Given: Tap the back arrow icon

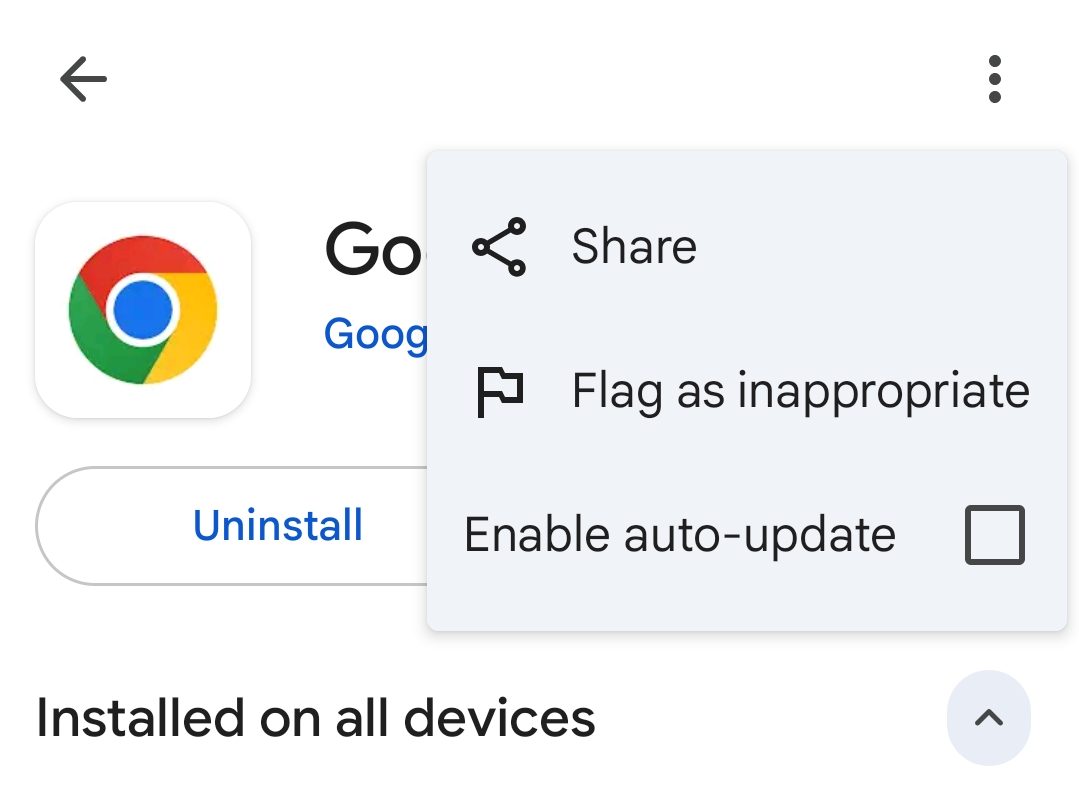Looking at the screenshot, I should point(83,79).
